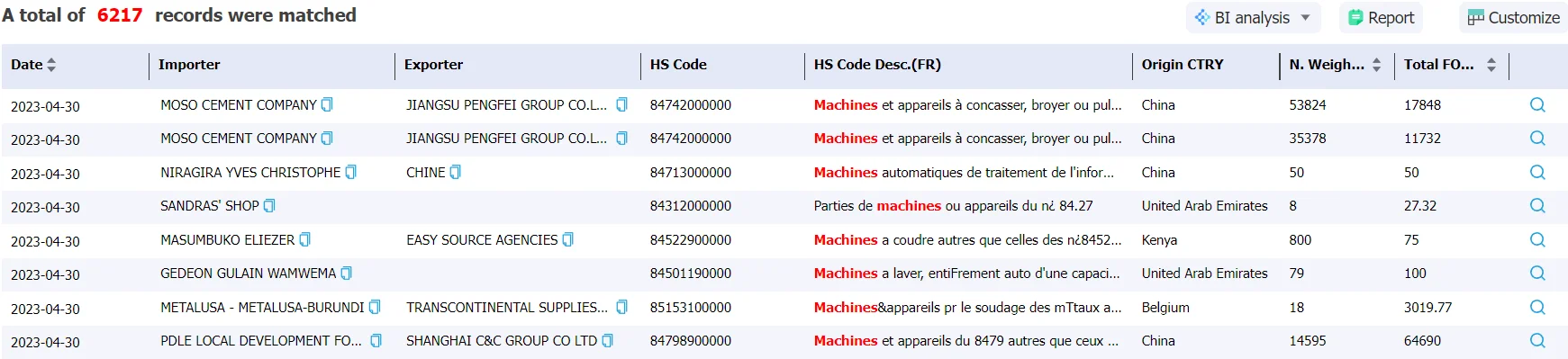This screenshot has height=359, width=1568.
Task: Copy SANDRAS' SHOP importer name
Action: (269, 205)
